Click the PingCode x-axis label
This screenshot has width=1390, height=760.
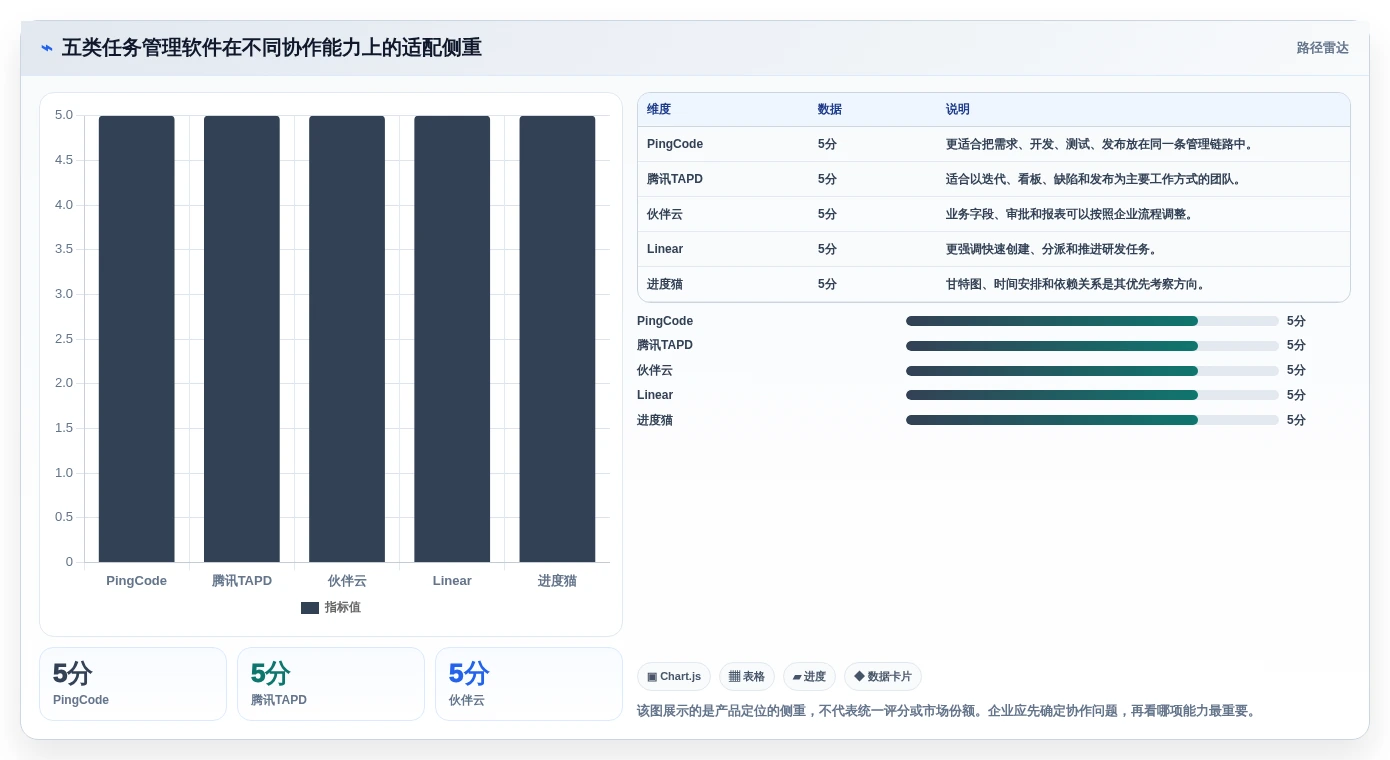136,581
